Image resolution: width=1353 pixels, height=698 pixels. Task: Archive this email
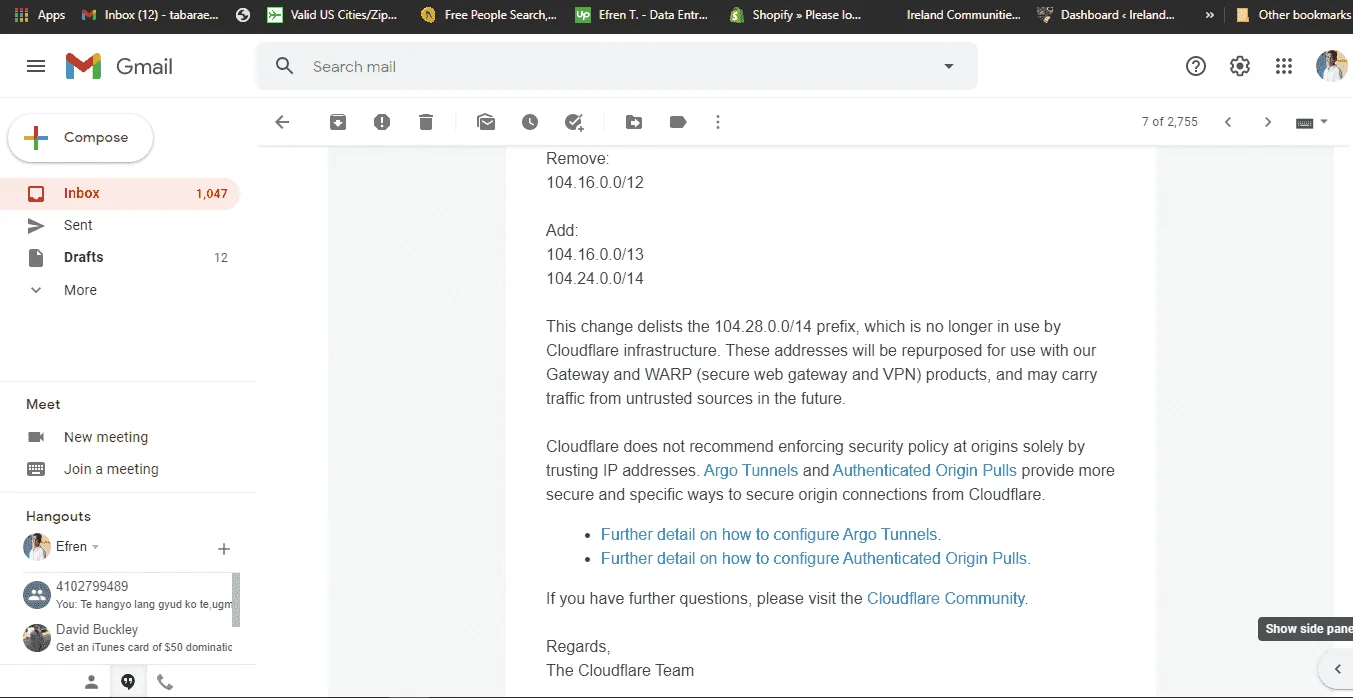(338, 122)
